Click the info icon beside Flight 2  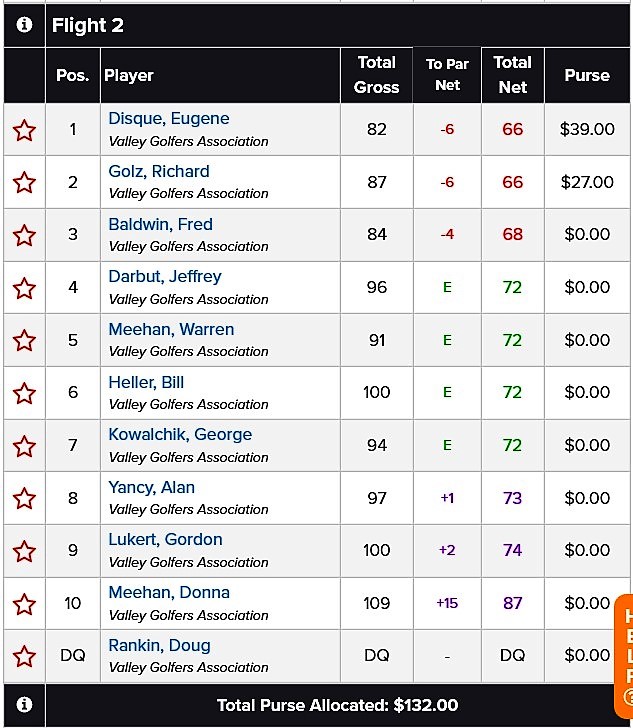click(24, 25)
